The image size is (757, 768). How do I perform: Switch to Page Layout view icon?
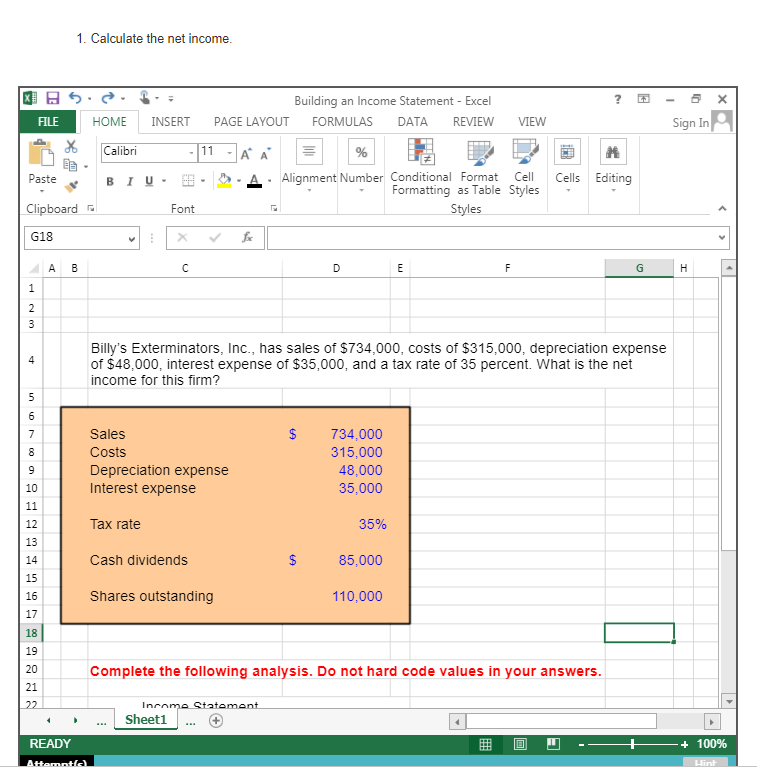click(520, 744)
